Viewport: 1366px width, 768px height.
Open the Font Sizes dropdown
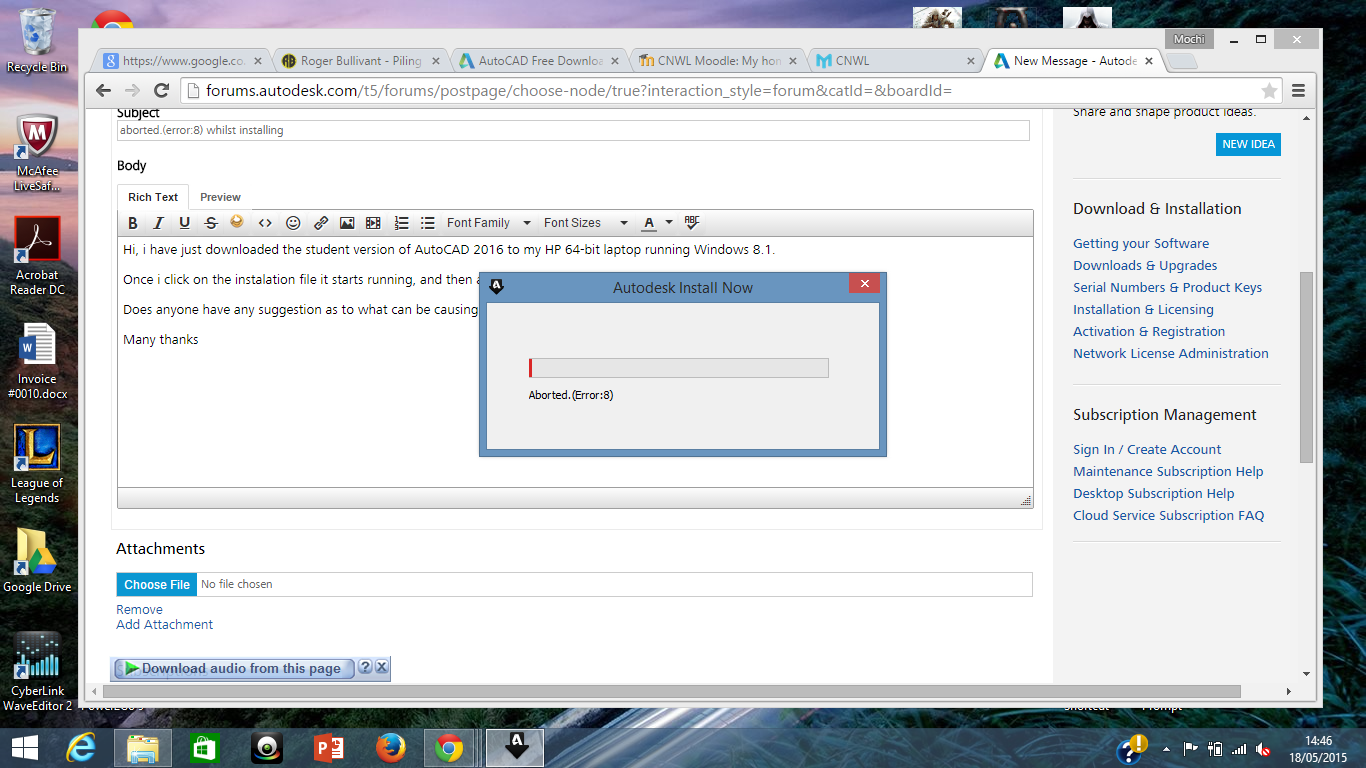pyautogui.click(x=586, y=223)
